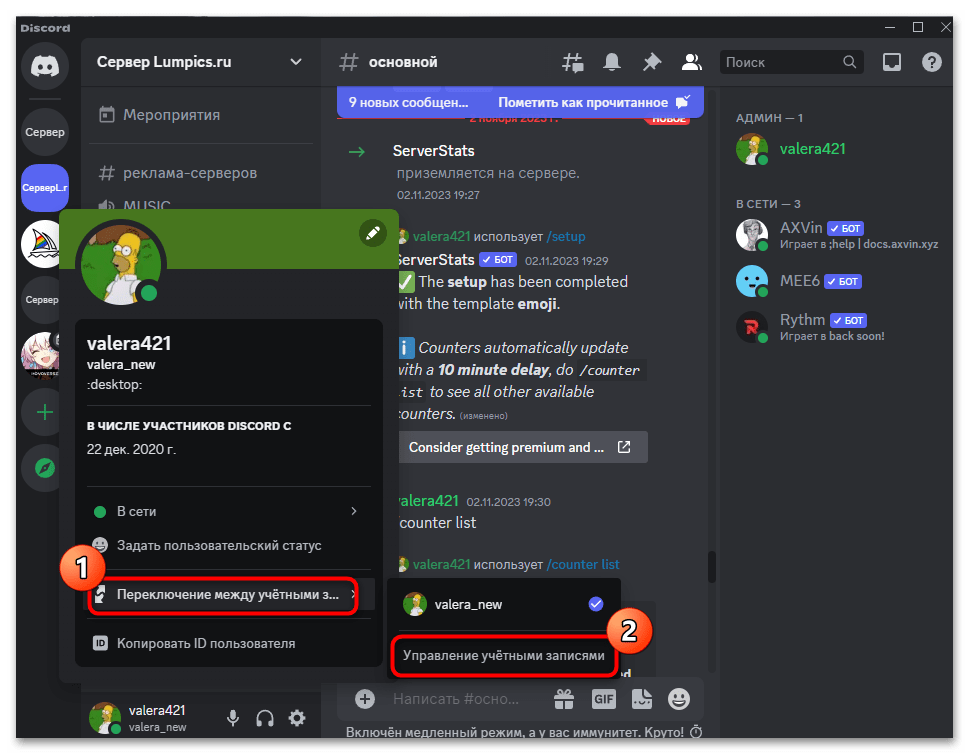
Task: Edit profile banner with the pencil icon
Action: [372, 233]
